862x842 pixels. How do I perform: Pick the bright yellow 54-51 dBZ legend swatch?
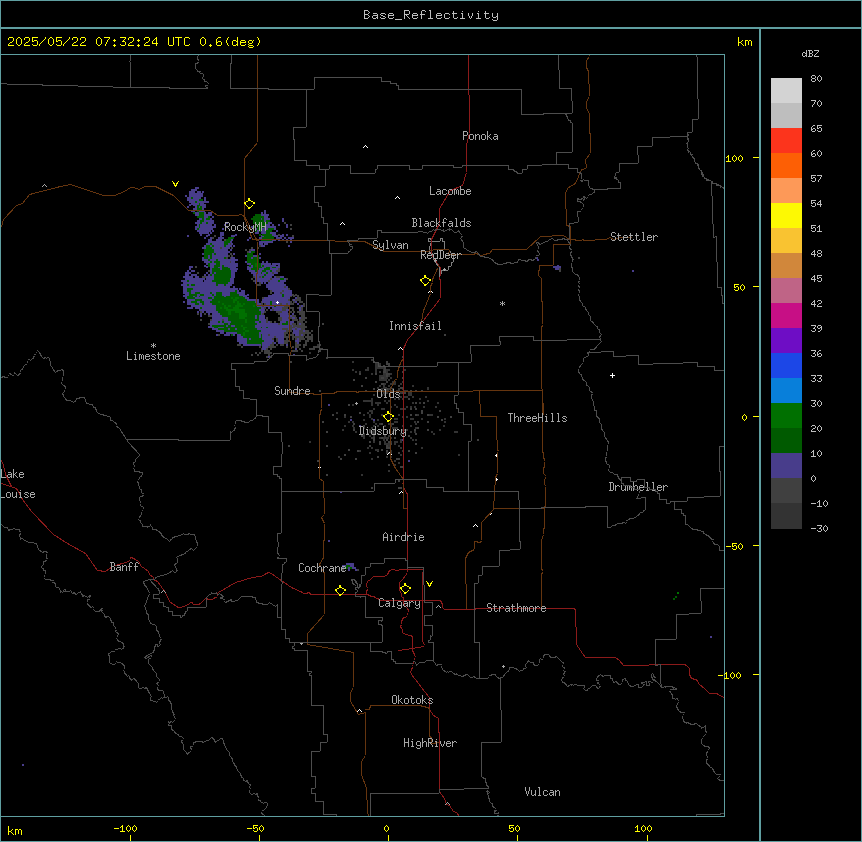click(x=786, y=215)
